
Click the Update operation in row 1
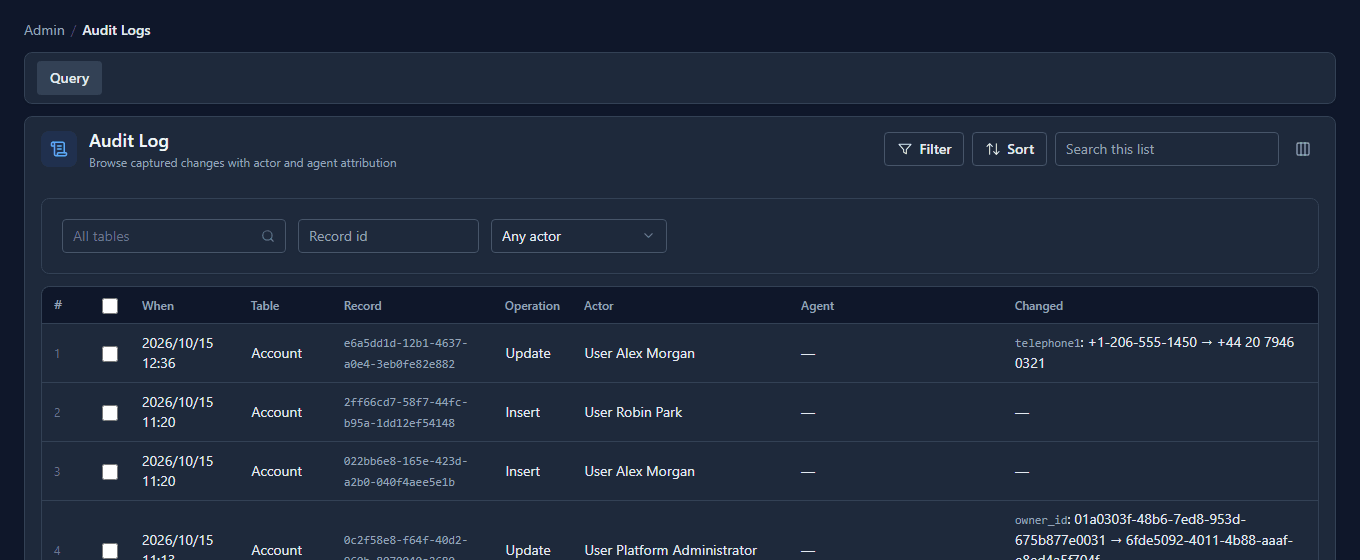[528, 353]
